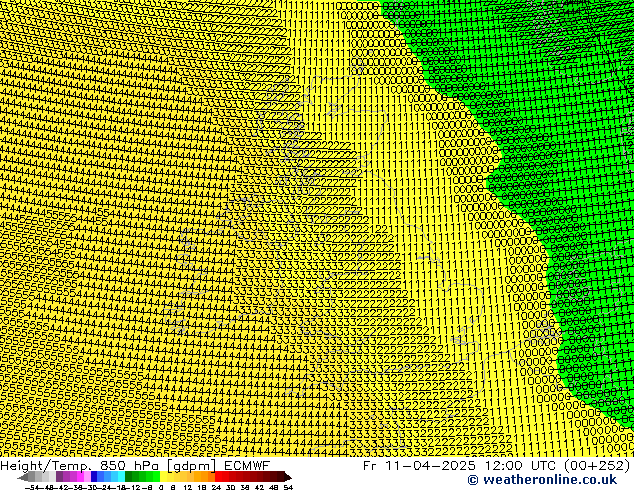Click the Height/Temp. 850 hPa ECMWF title
Image resolution: width=634 pixels, height=490 pixels.
pyautogui.click(x=135, y=465)
